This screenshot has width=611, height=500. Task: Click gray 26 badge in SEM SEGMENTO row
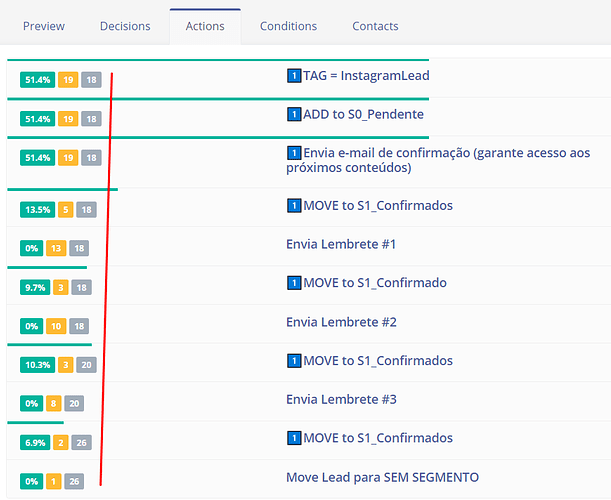pyautogui.click(x=74, y=481)
